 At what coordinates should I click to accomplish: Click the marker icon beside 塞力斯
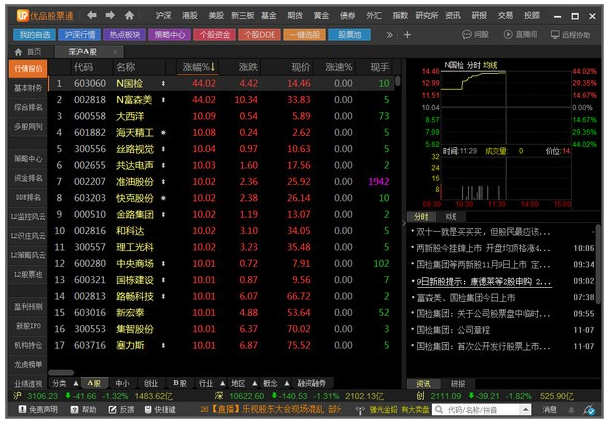(x=163, y=345)
